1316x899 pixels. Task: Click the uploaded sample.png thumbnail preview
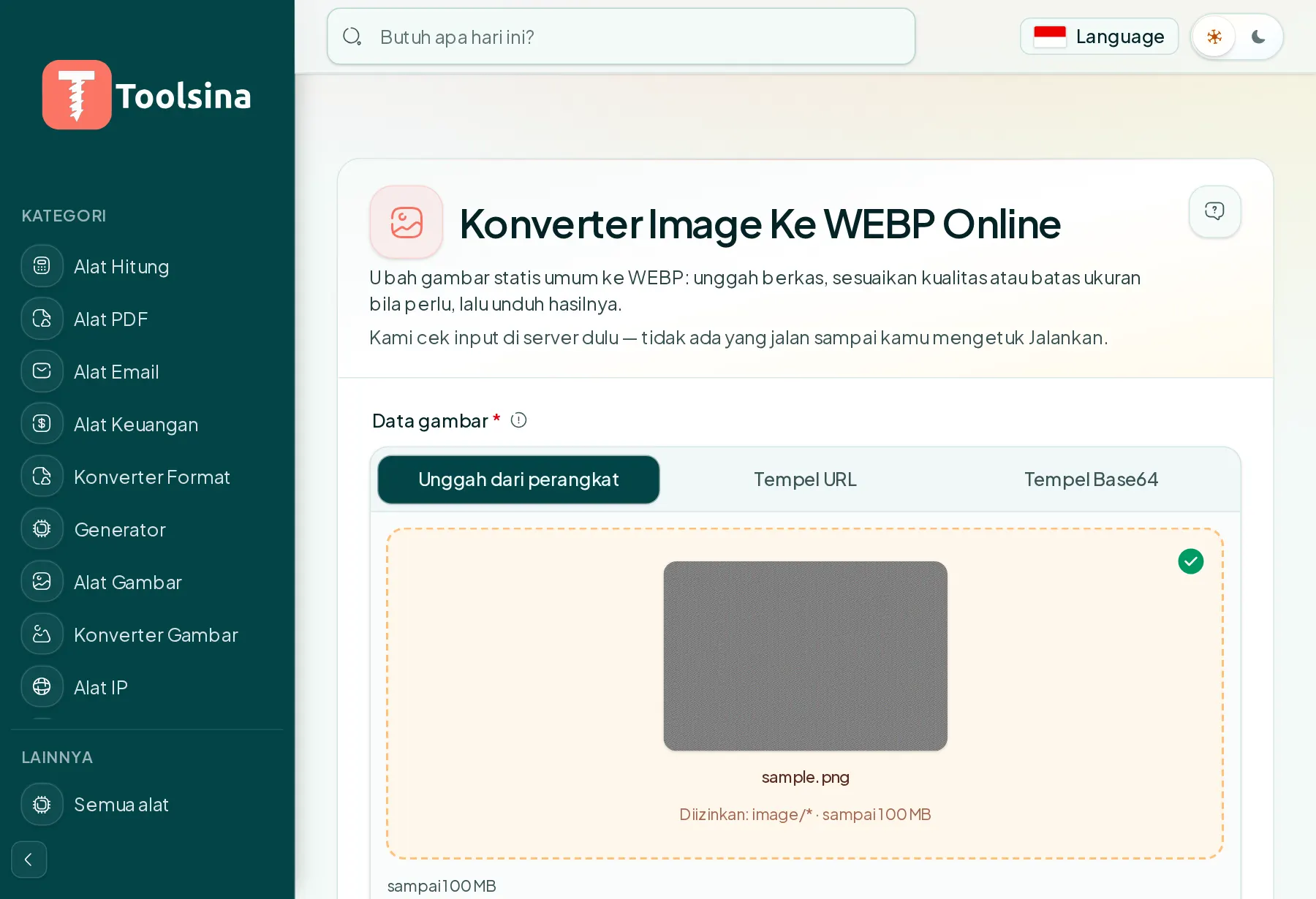click(805, 656)
